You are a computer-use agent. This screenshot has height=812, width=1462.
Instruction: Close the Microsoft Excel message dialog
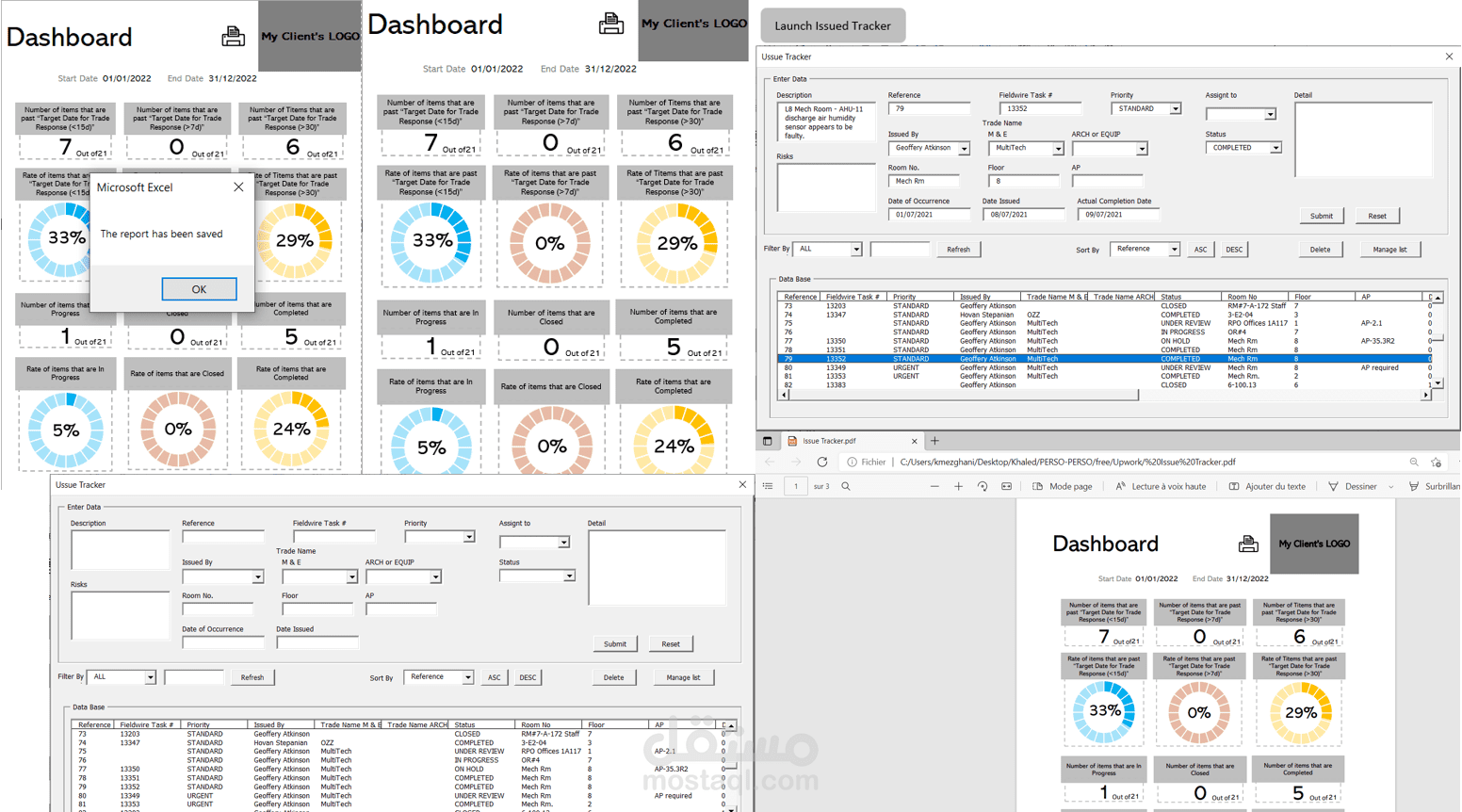click(238, 187)
